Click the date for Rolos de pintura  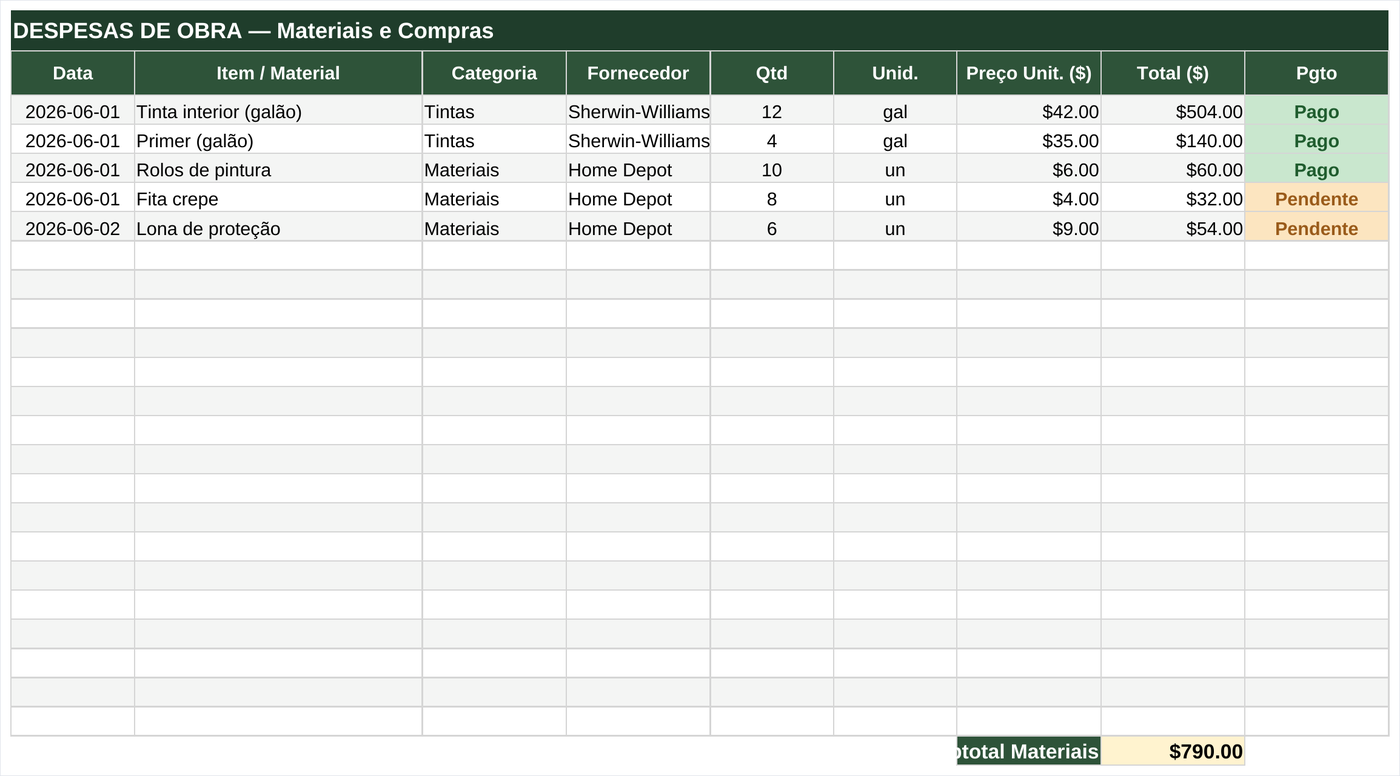[73, 169]
